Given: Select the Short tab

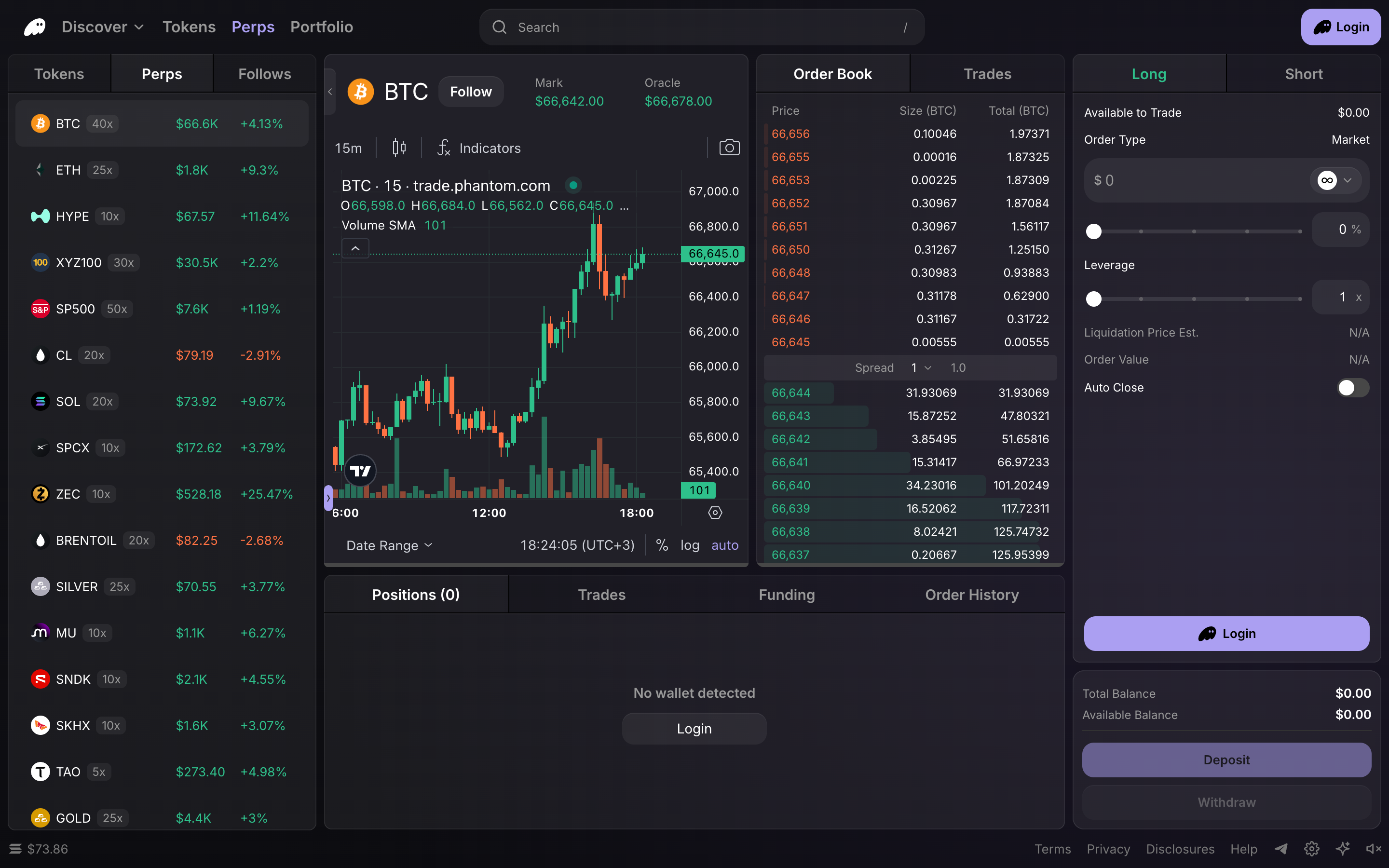Looking at the screenshot, I should click(1304, 73).
